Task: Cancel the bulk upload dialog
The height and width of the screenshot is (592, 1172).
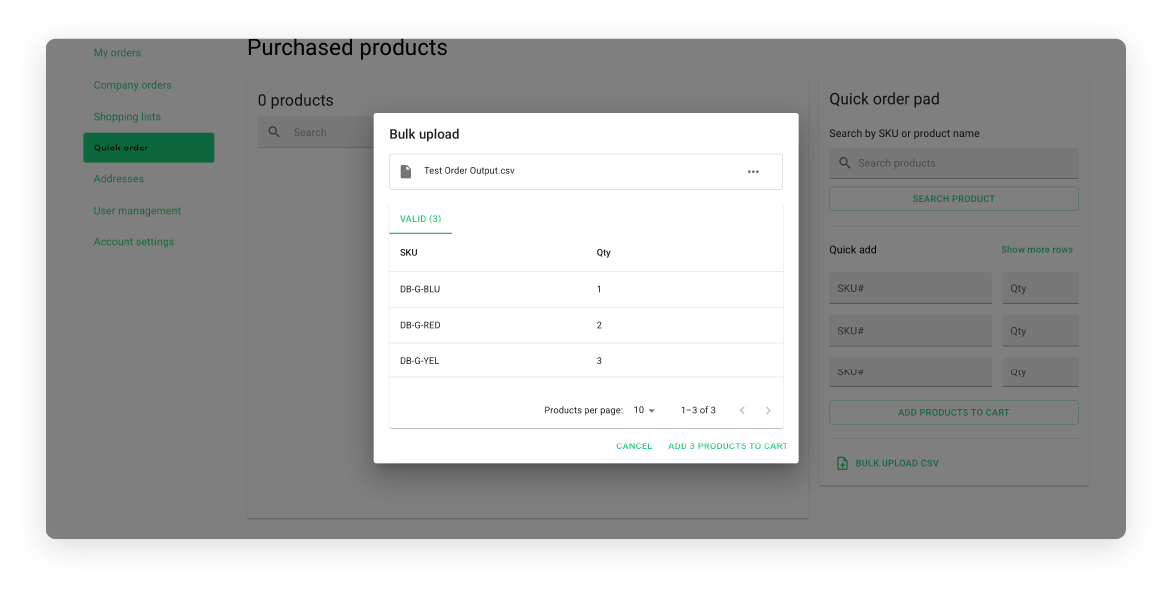Action: tap(634, 446)
